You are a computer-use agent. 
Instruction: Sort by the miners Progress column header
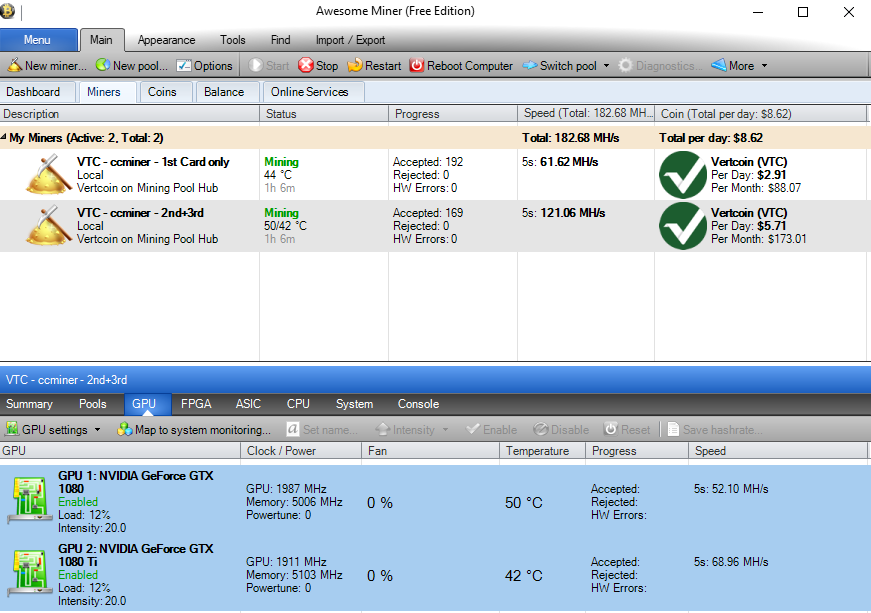pyautogui.click(x=453, y=114)
